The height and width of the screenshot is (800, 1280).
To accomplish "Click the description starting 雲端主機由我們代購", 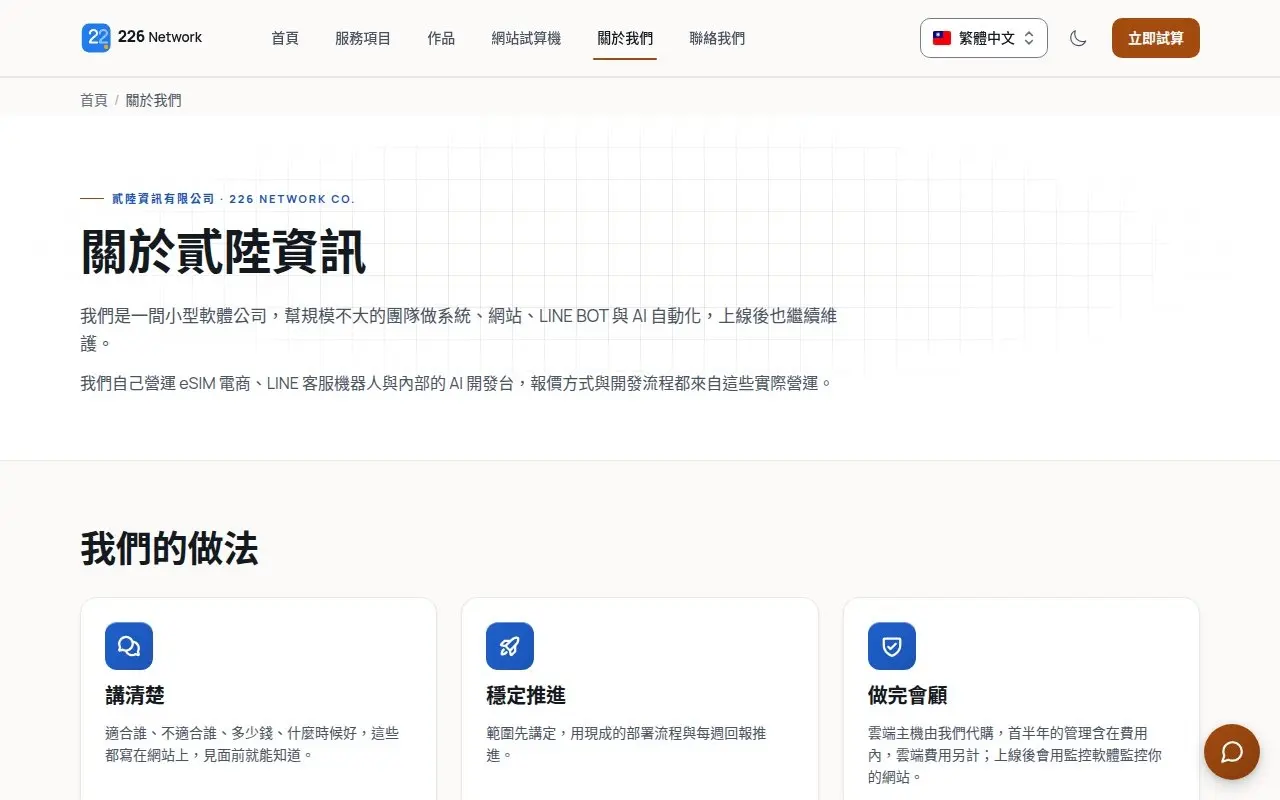I will [1015, 755].
